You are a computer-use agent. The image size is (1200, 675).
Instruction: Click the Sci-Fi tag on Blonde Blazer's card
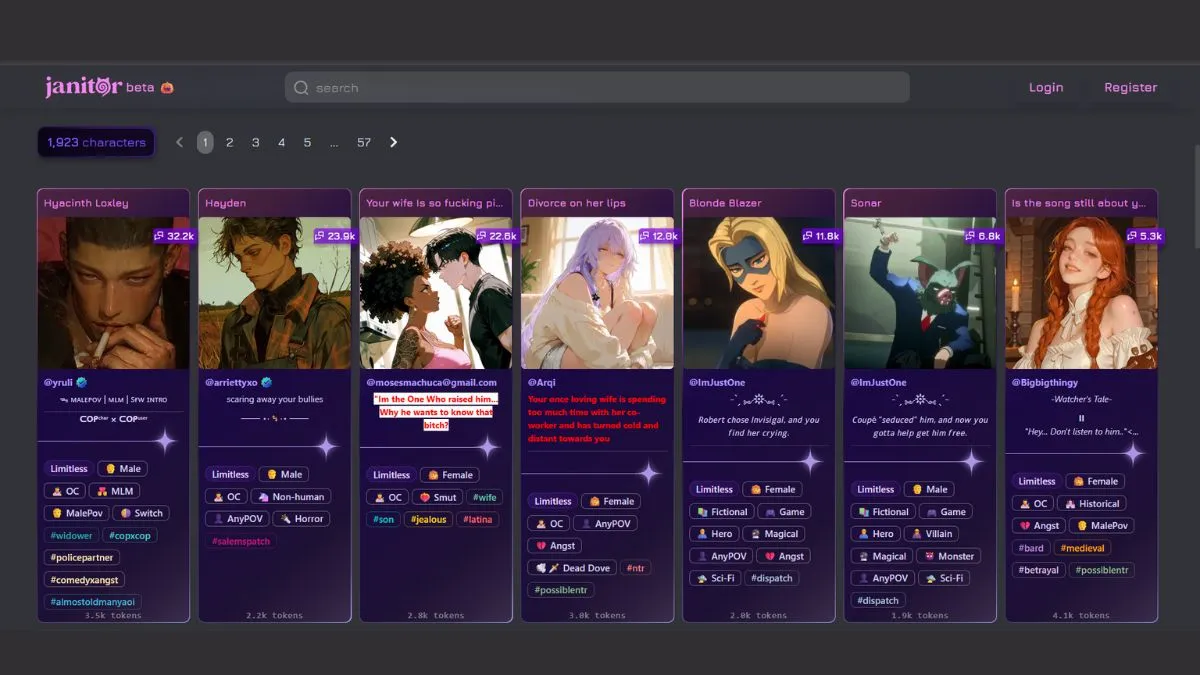[714, 578]
